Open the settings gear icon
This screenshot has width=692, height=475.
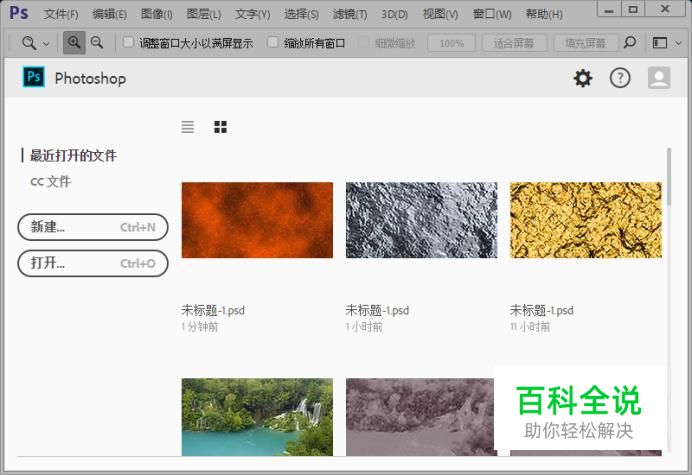[583, 78]
